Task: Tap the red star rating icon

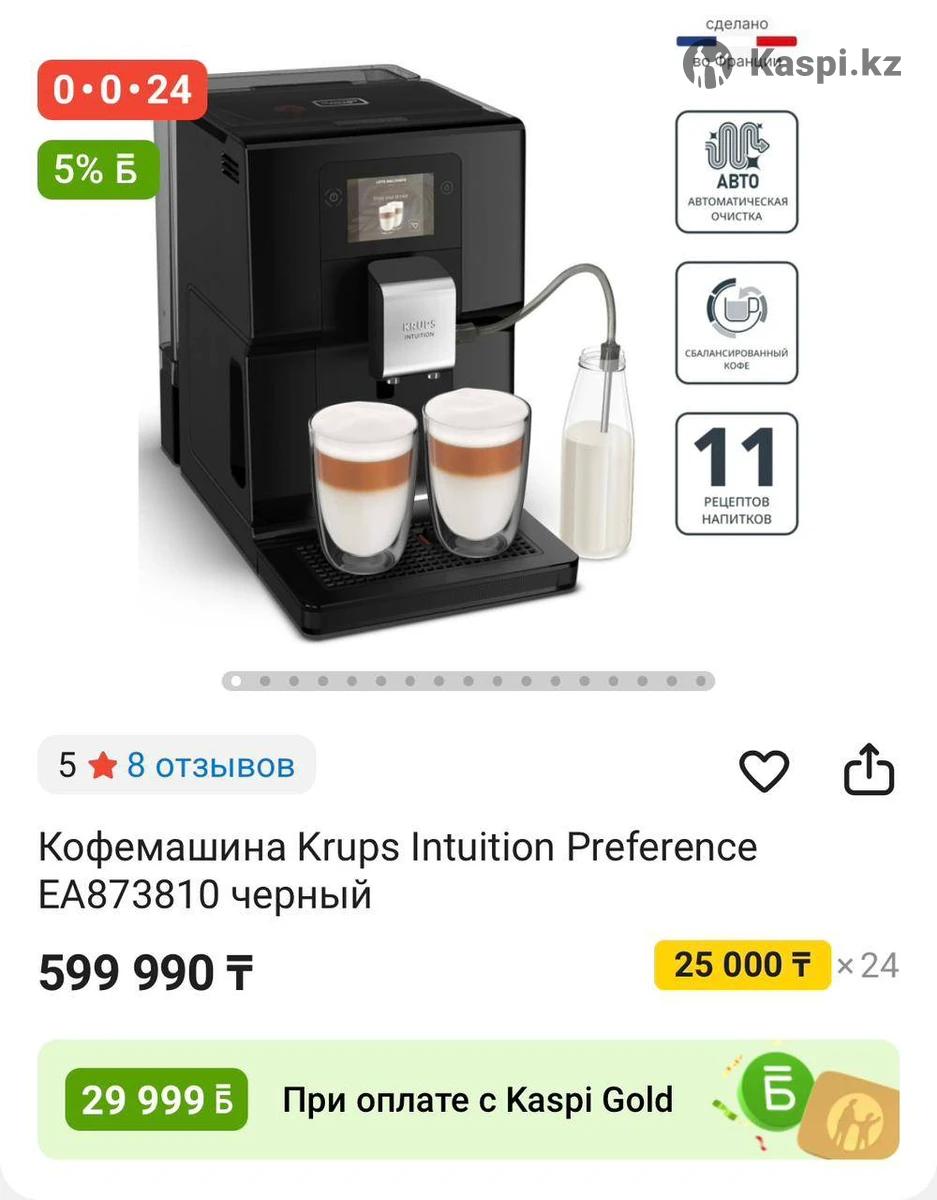Action: pos(102,766)
